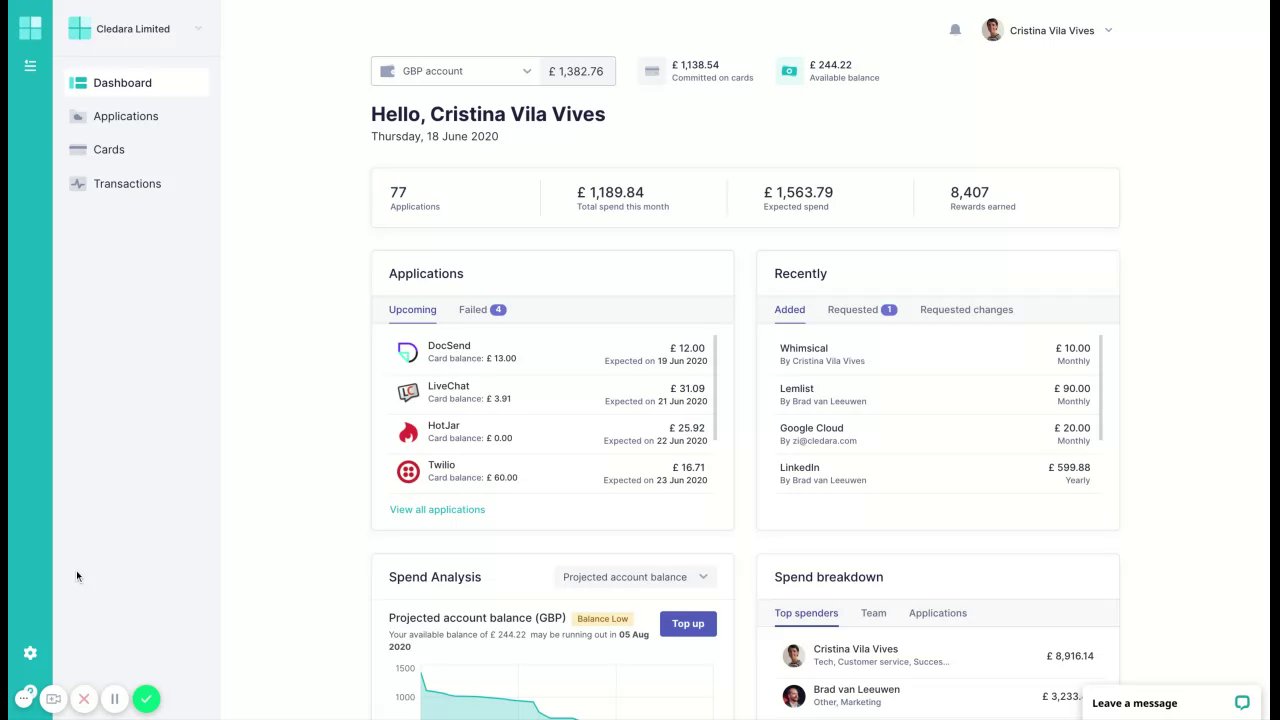Open the GBP account dropdown

pos(456,71)
